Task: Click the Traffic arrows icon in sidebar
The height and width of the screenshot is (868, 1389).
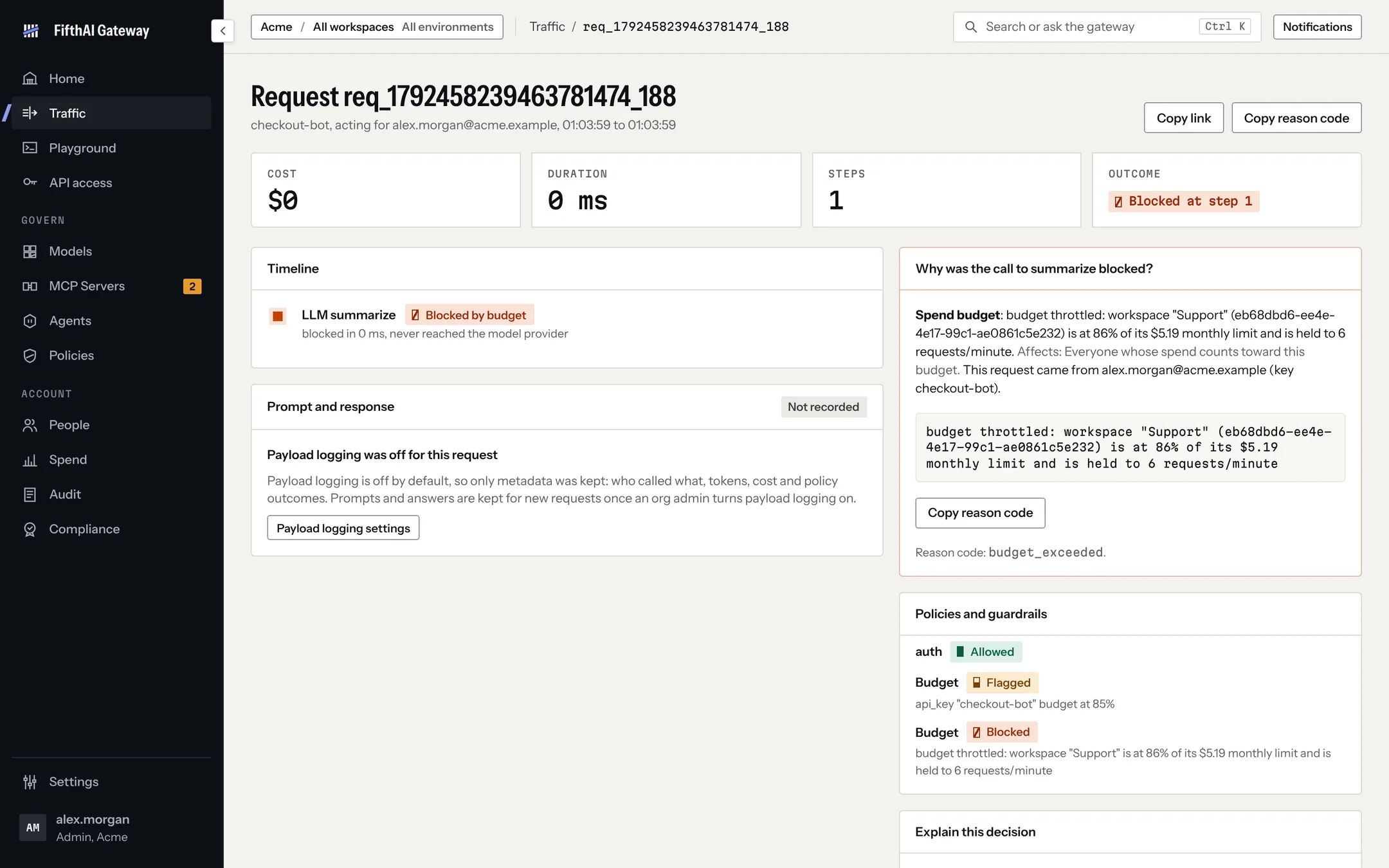Action: pyautogui.click(x=30, y=113)
